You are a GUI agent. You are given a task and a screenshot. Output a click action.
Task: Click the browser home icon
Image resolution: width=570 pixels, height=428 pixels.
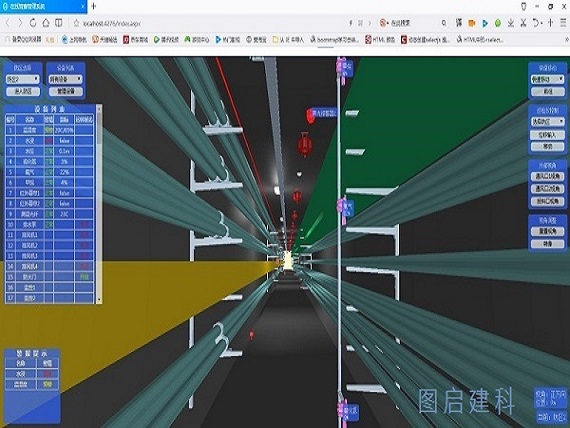46,23
